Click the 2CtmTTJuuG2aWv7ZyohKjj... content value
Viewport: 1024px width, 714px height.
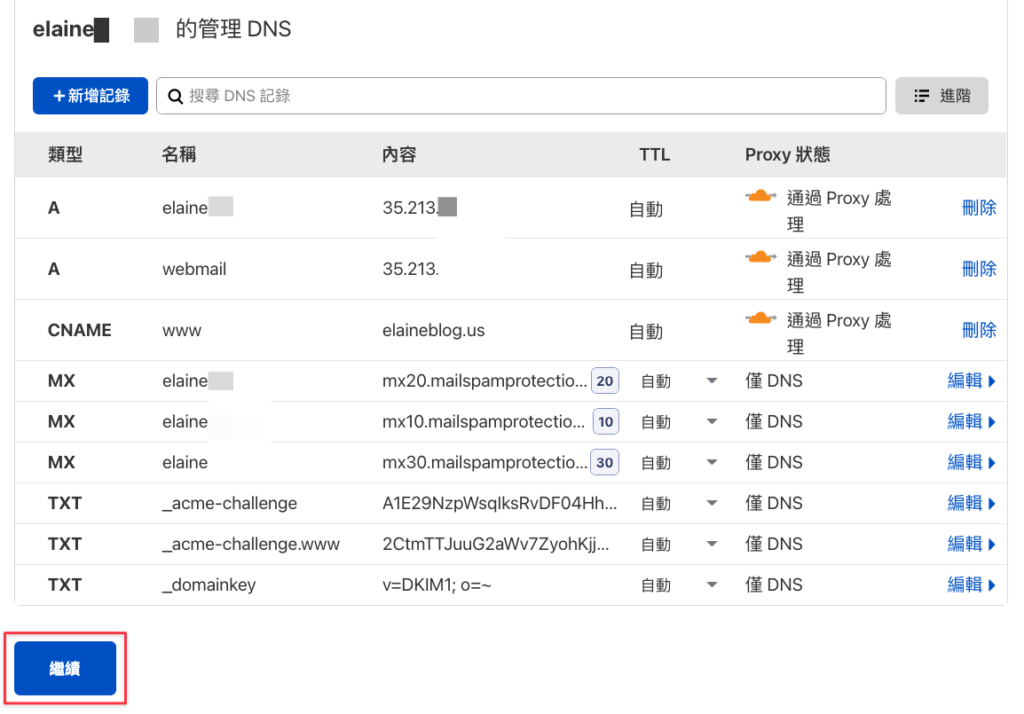pyautogui.click(x=496, y=544)
